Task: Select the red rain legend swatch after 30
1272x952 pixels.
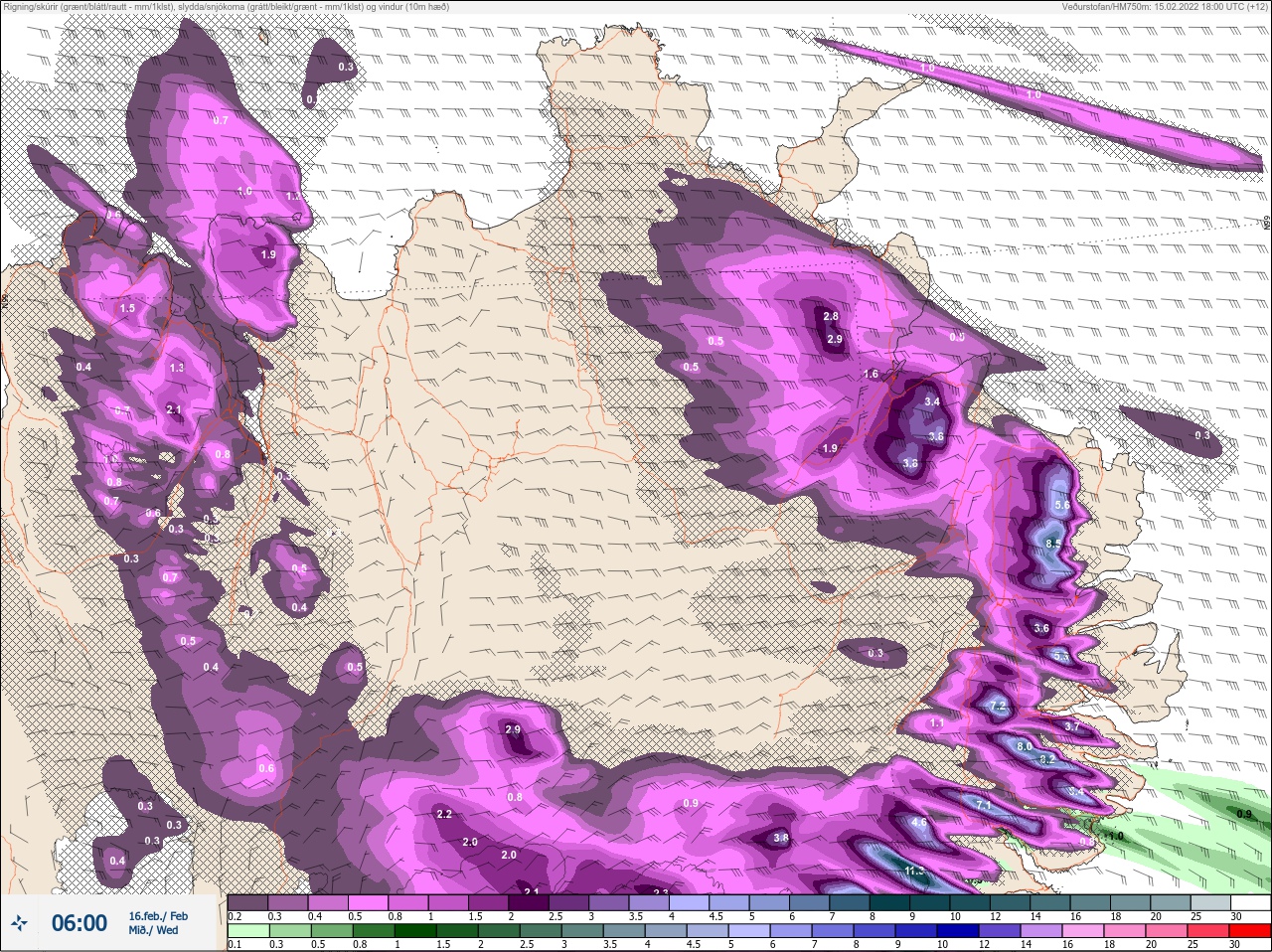Action: pyautogui.click(x=1251, y=930)
